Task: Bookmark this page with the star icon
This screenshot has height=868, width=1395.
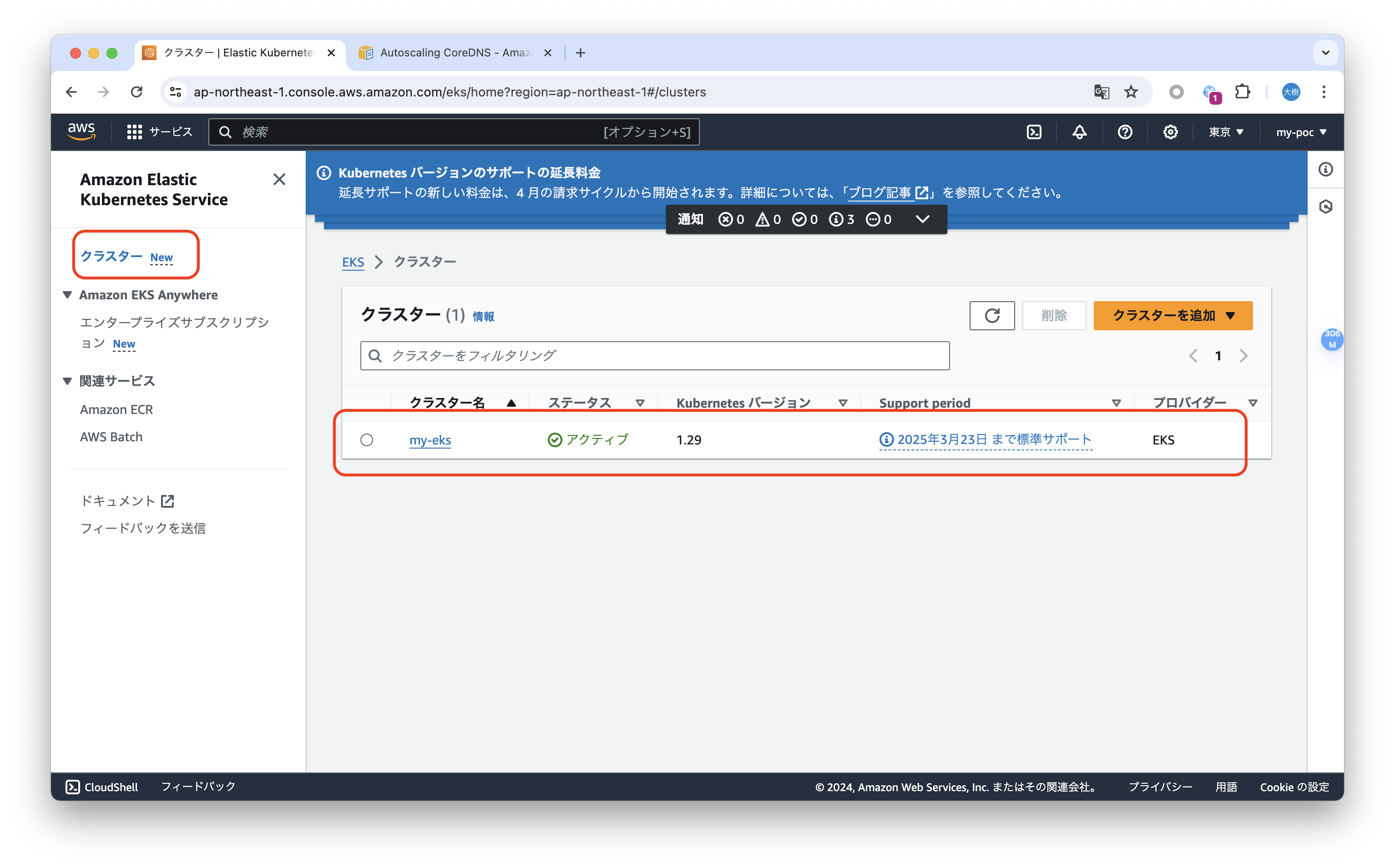Action: [1131, 92]
